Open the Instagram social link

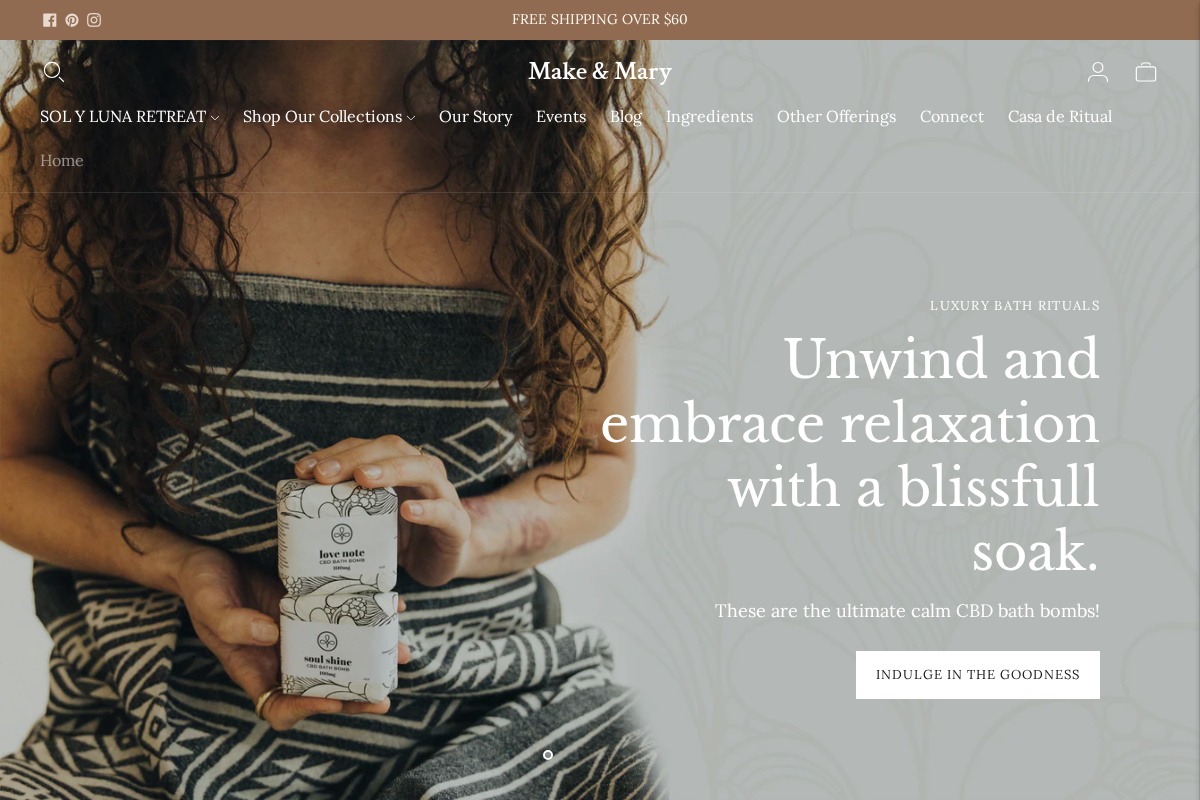tap(94, 20)
